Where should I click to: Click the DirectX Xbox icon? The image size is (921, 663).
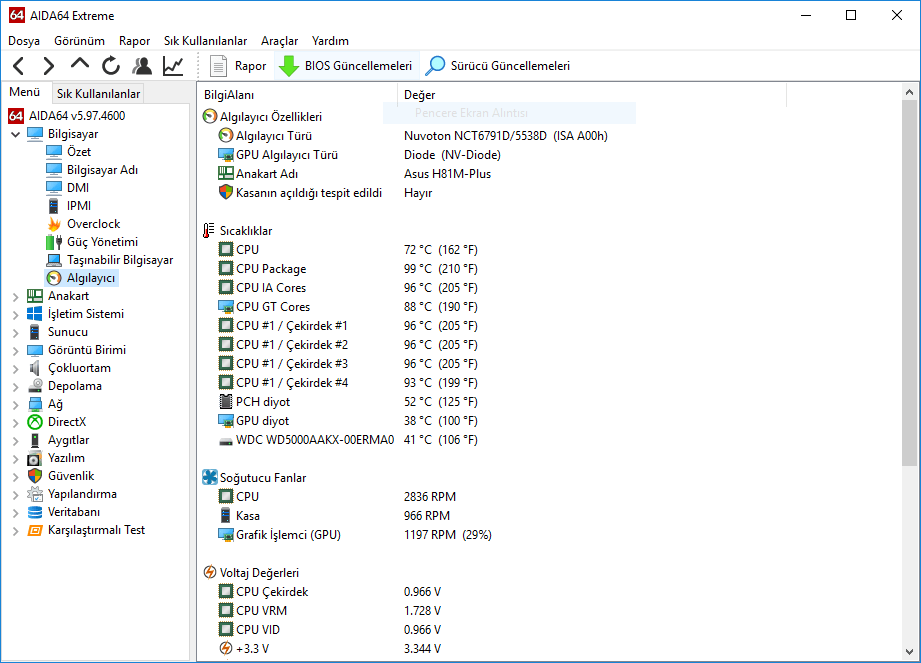(x=35, y=422)
